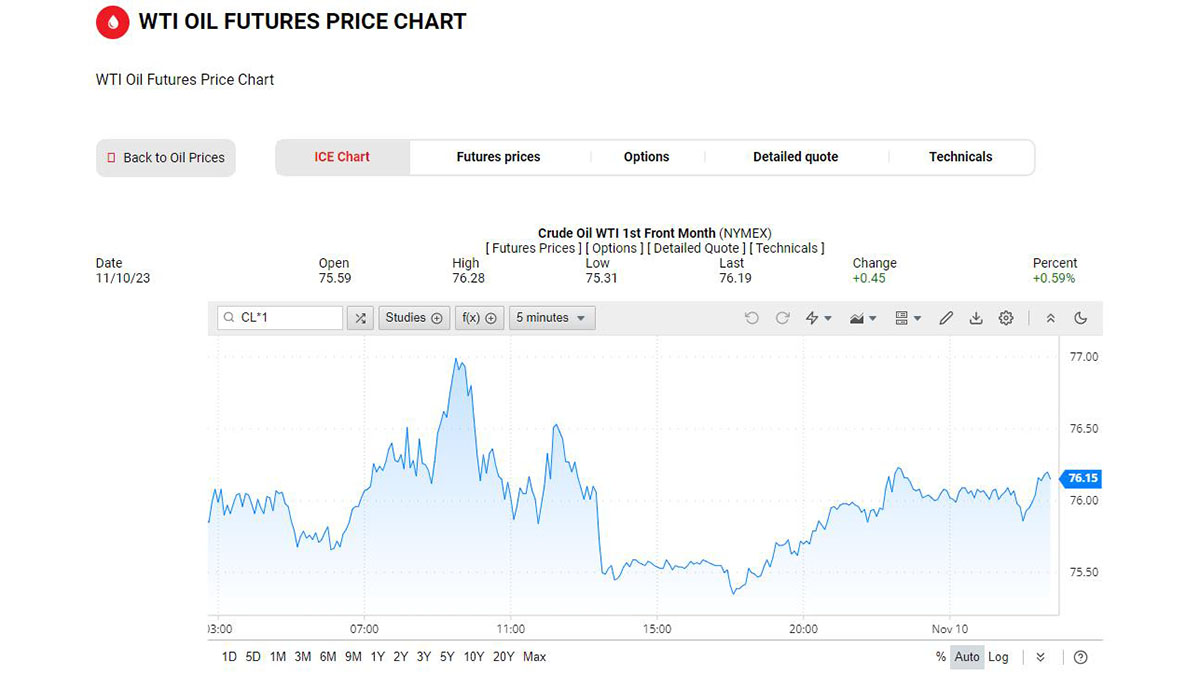Screen dimensions: 1200x675
Task: Enable percent scale mode
Action: coord(940,657)
